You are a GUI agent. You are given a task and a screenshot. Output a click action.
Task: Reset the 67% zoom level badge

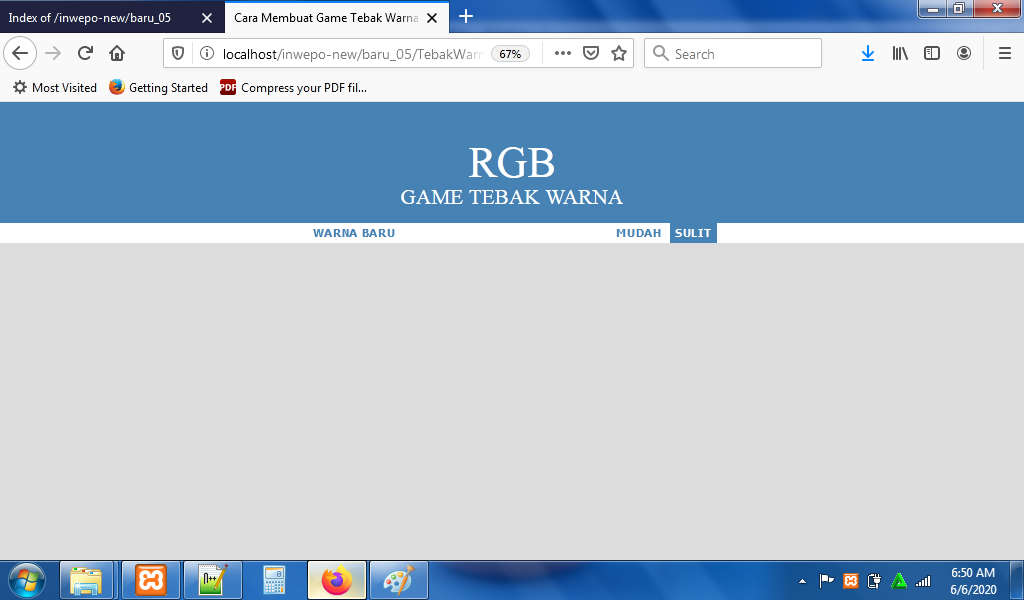[510, 54]
